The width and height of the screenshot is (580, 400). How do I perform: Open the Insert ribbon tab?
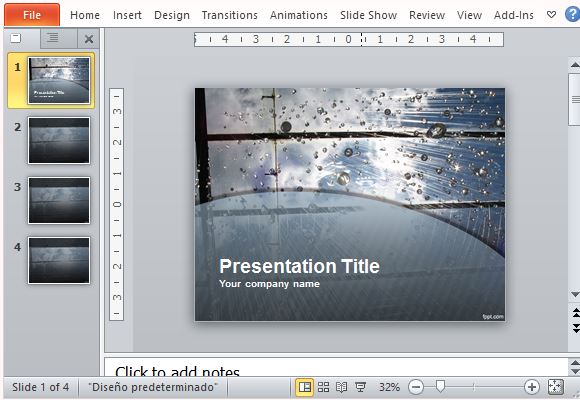(x=127, y=15)
